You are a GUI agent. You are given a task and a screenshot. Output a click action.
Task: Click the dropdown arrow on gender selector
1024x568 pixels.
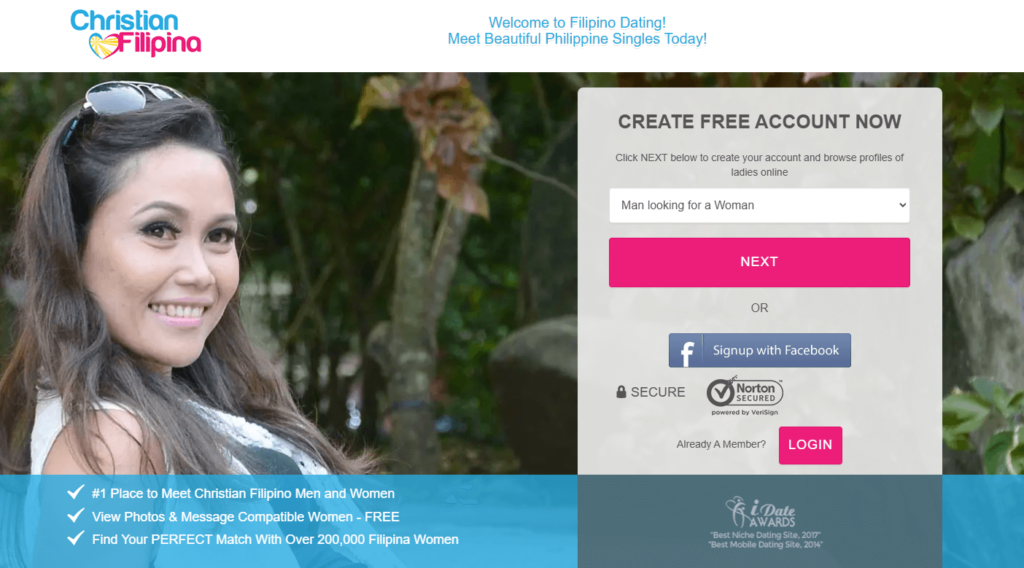pyautogui.click(x=902, y=205)
